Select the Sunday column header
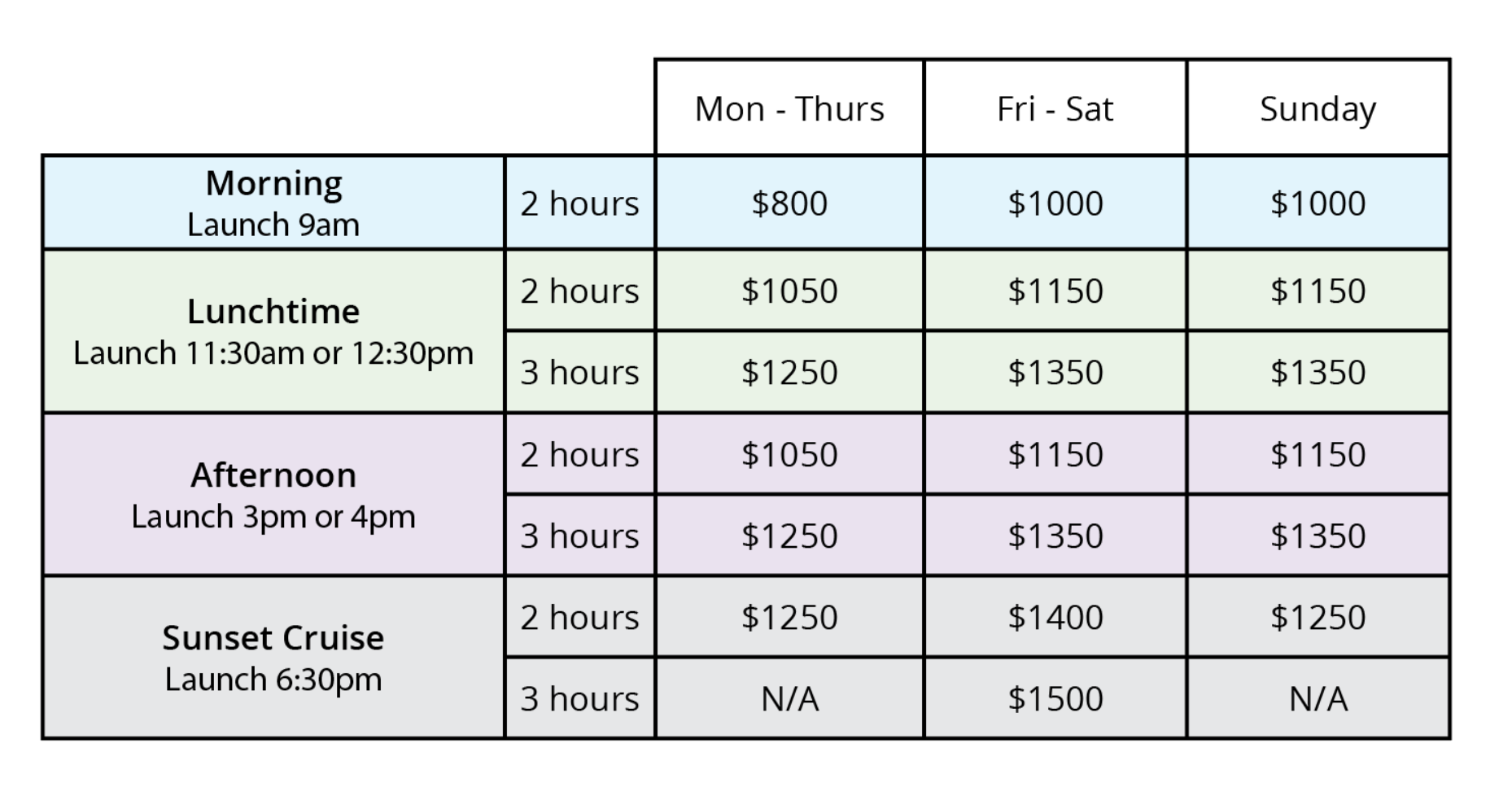 [1318, 108]
